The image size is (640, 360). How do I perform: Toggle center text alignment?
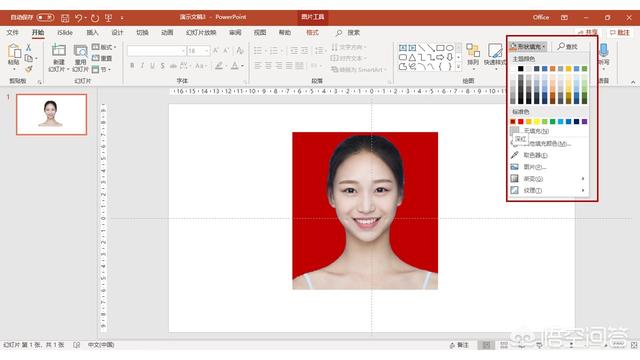[x=268, y=65]
